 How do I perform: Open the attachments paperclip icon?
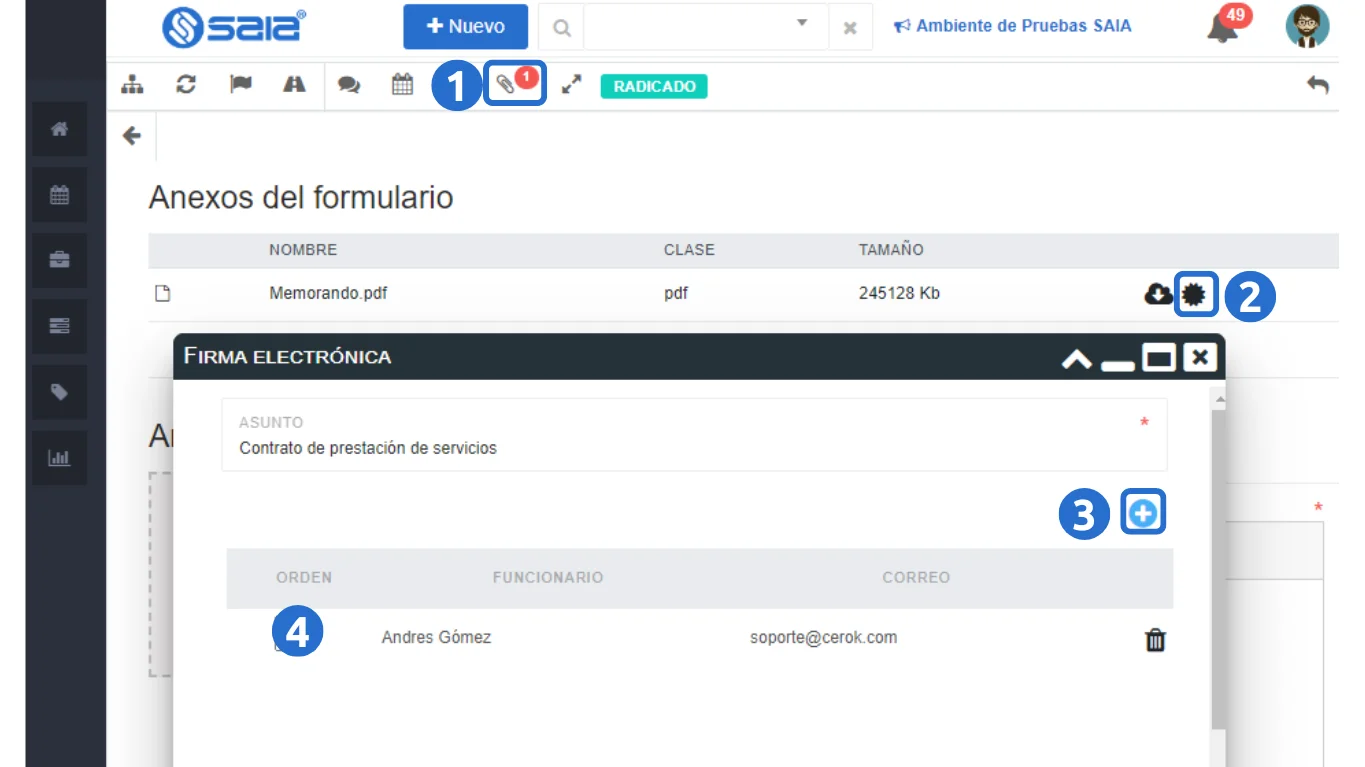tap(508, 86)
